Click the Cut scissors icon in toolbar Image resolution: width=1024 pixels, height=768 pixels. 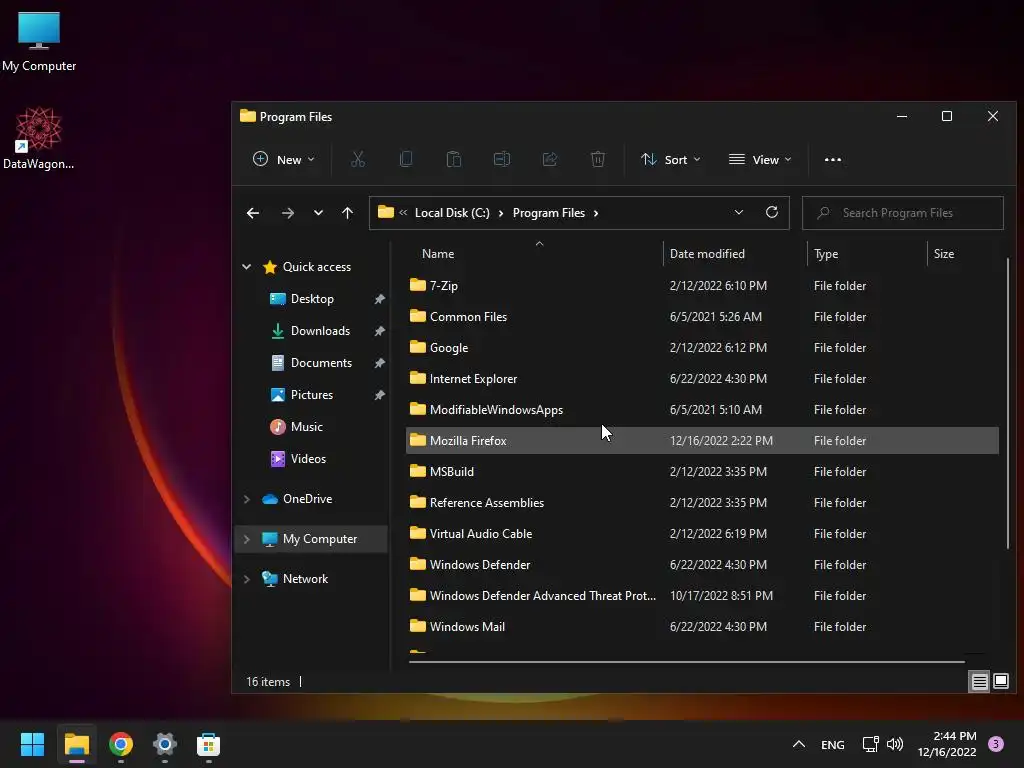point(358,159)
